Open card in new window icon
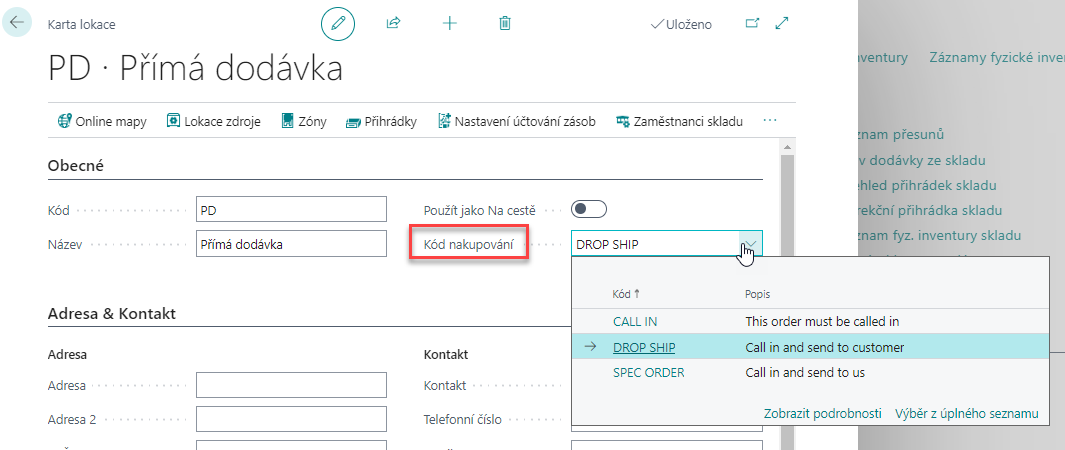 (752, 23)
